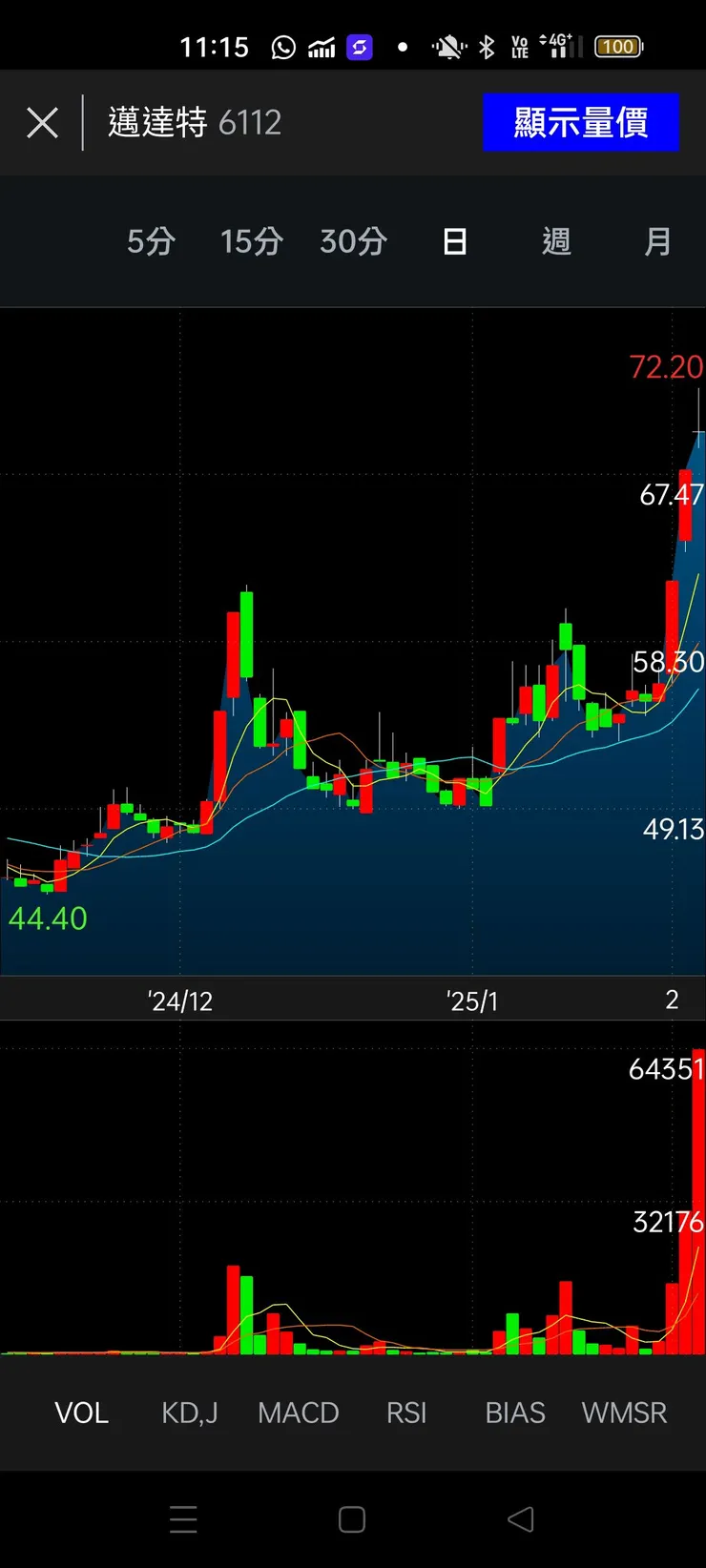
Task: Open the BIAS indicator tab
Action: tap(515, 1413)
